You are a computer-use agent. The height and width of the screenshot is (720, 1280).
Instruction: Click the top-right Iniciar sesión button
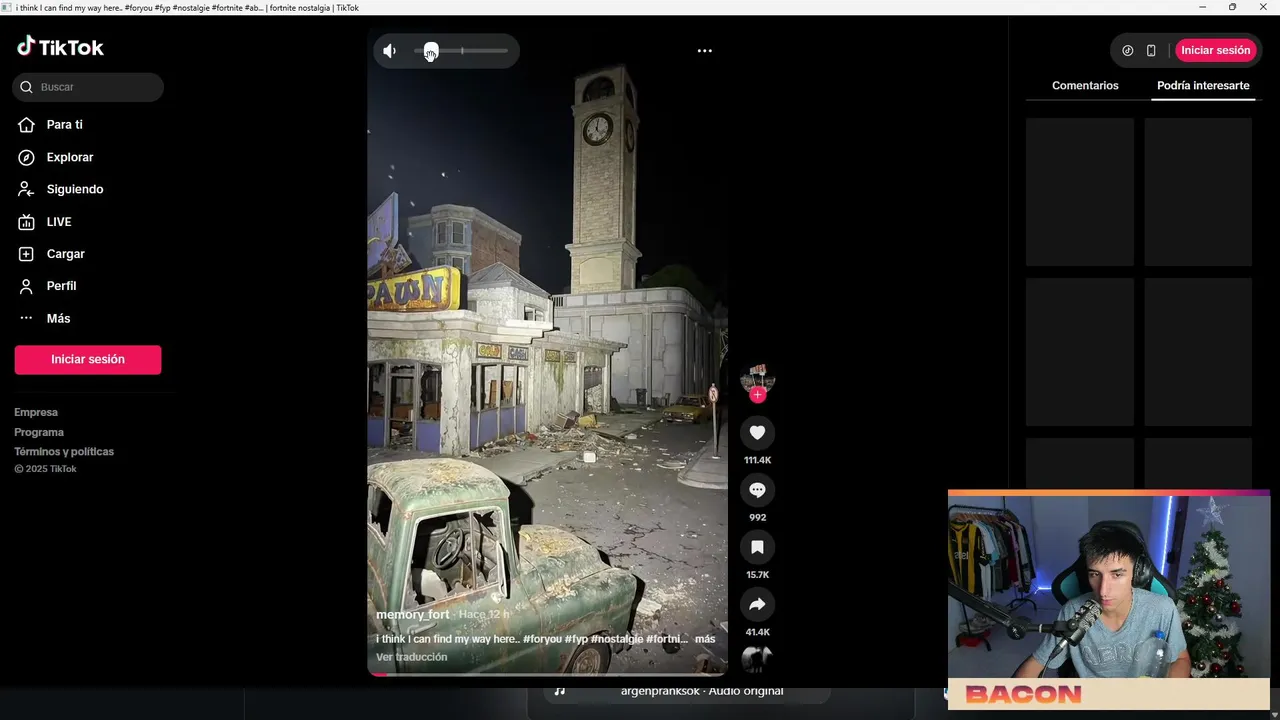(1216, 51)
